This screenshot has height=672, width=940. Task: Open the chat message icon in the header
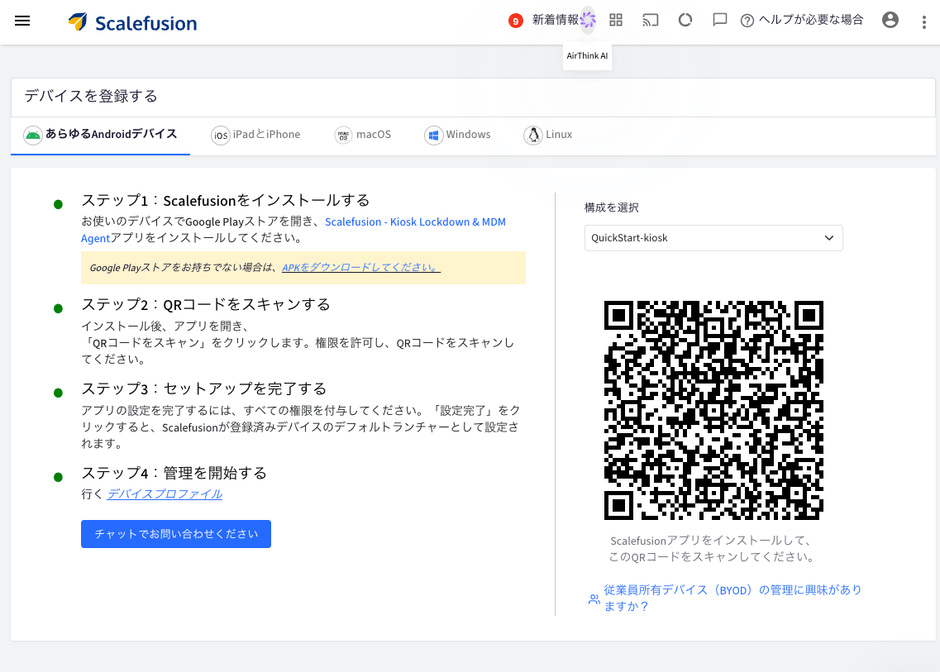tap(719, 20)
